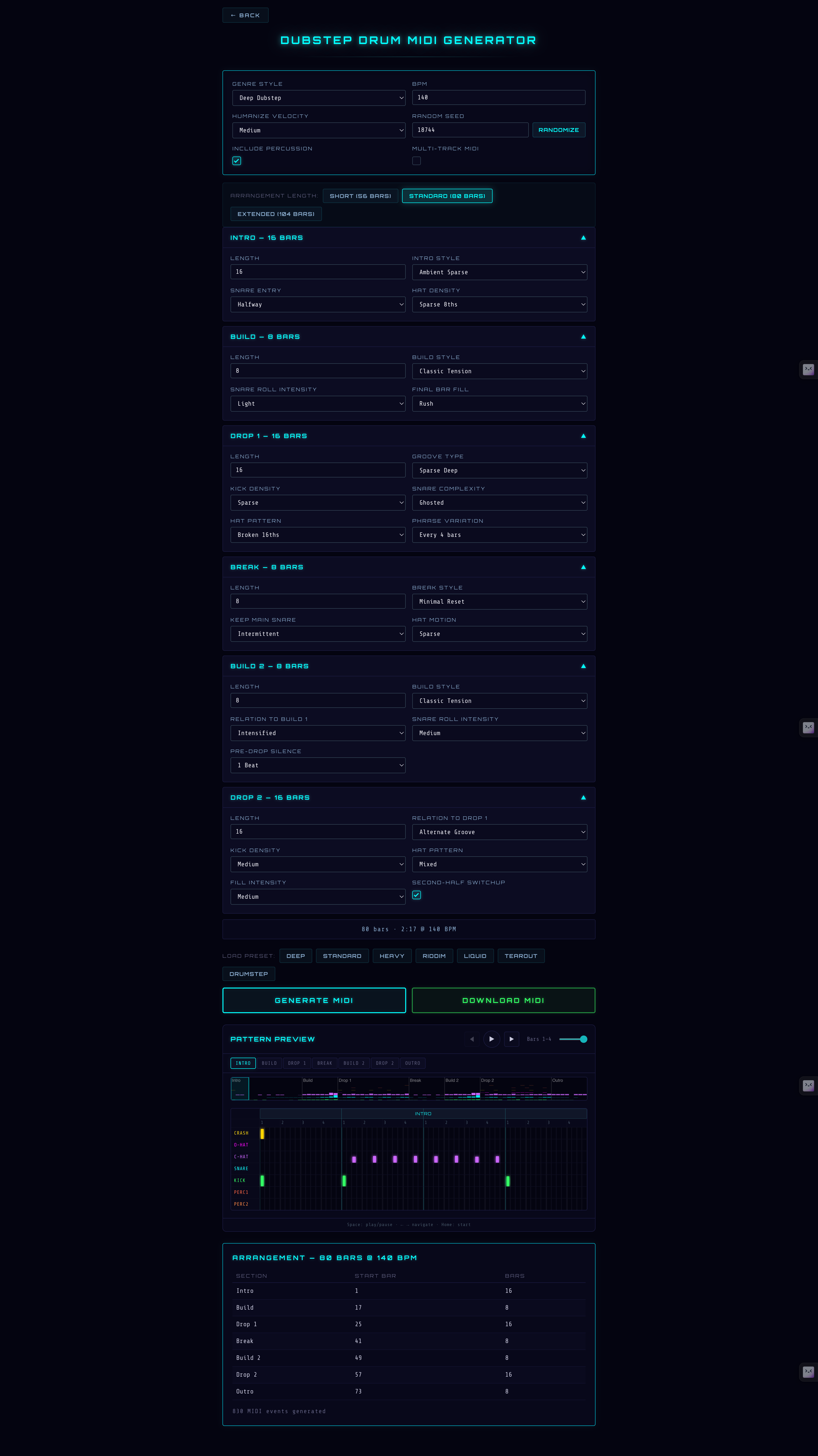Open the Humanize Velocity dropdown

click(319, 130)
